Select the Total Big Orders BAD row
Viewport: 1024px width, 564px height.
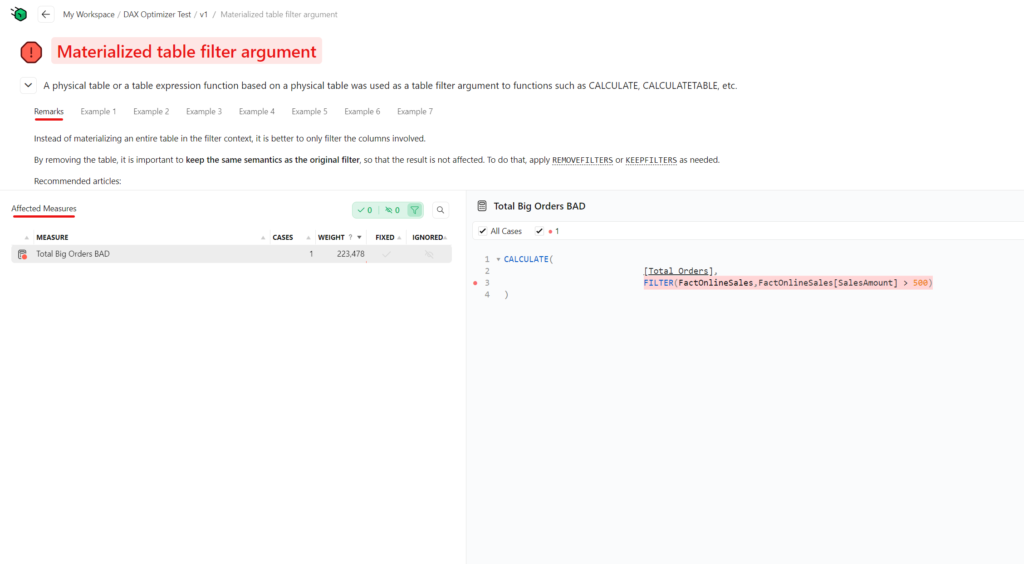[231, 254]
